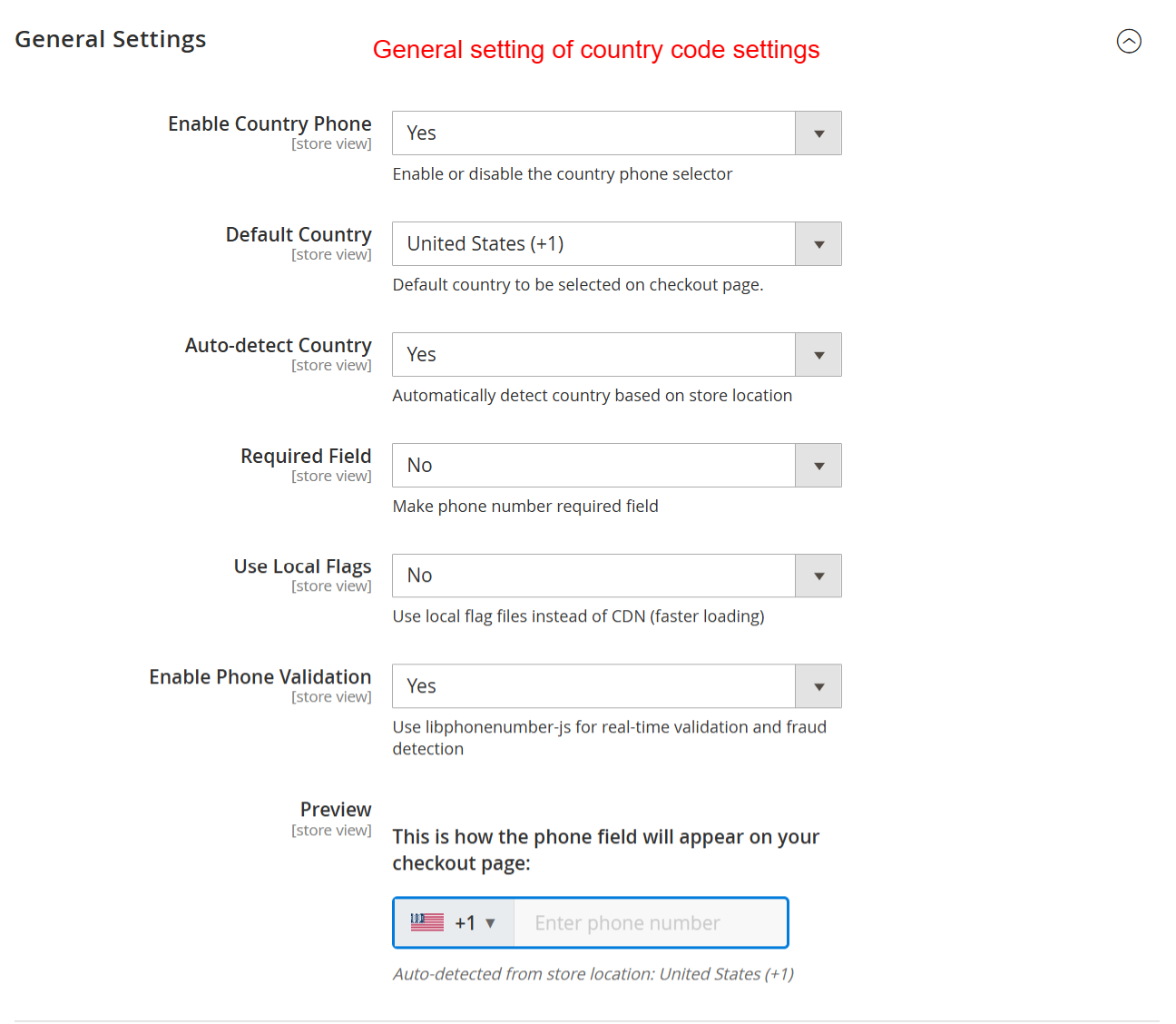1176x1024 pixels.
Task: Click the +1 dial code in preview
Action: [465, 923]
